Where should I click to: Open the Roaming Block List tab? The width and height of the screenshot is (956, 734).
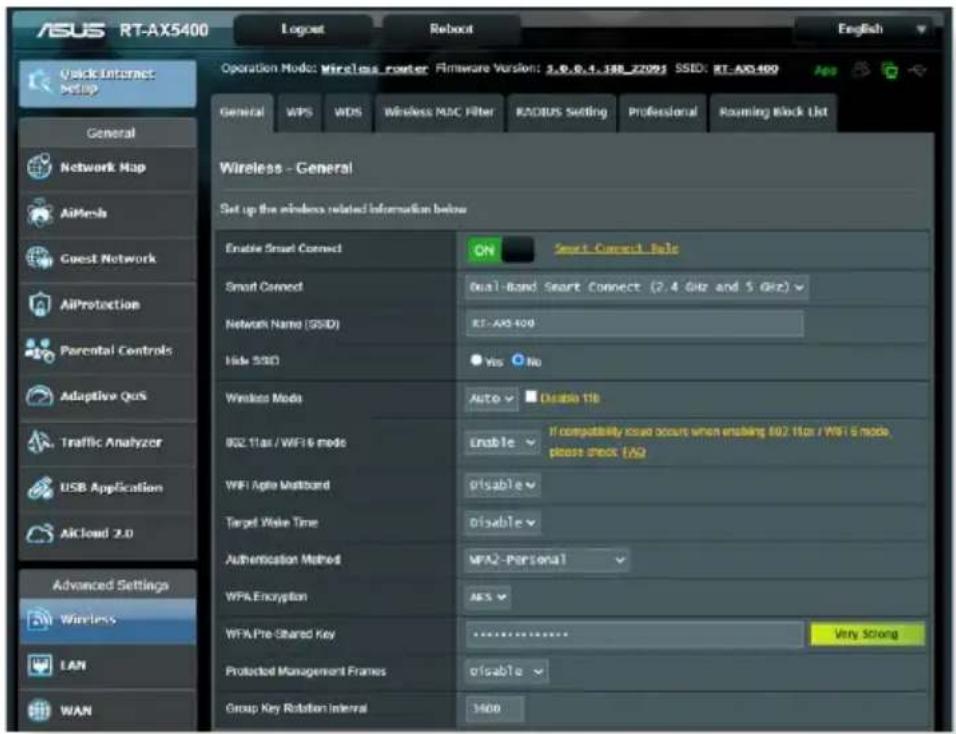coord(773,112)
